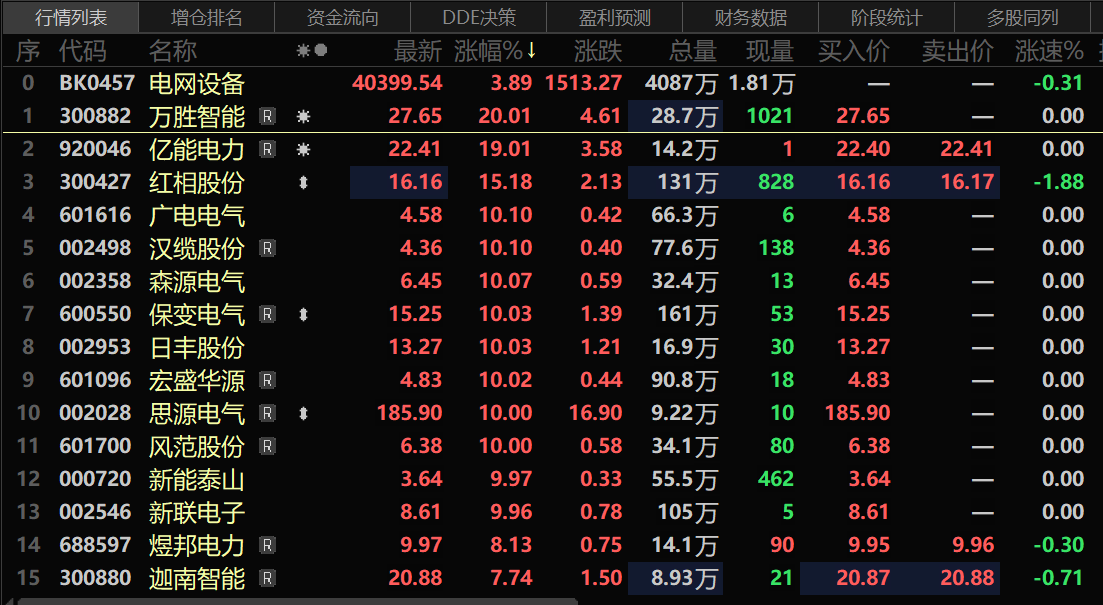Select stock name 森源电气
The image size is (1103, 605).
click(x=197, y=281)
